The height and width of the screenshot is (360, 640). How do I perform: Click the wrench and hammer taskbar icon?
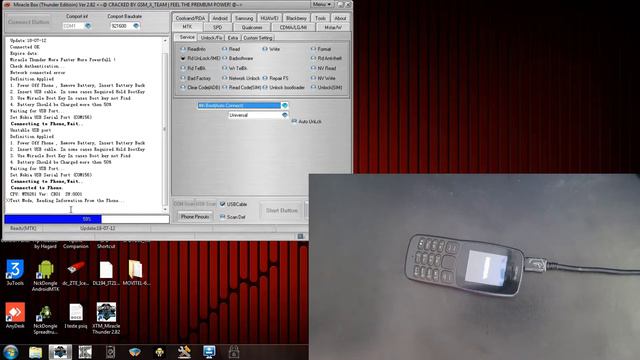click(184, 352)
